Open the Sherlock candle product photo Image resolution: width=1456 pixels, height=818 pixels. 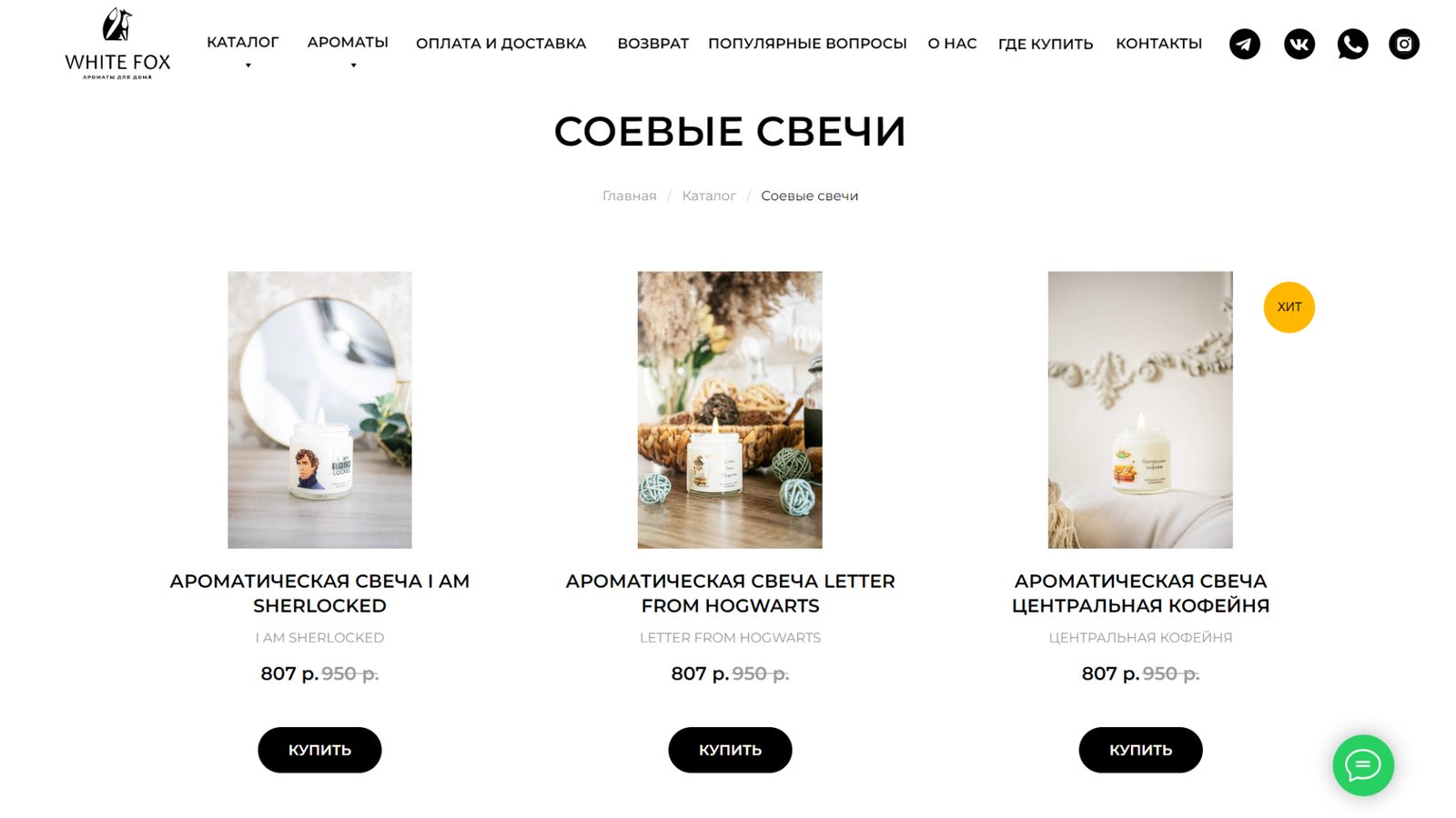(319, 409)
